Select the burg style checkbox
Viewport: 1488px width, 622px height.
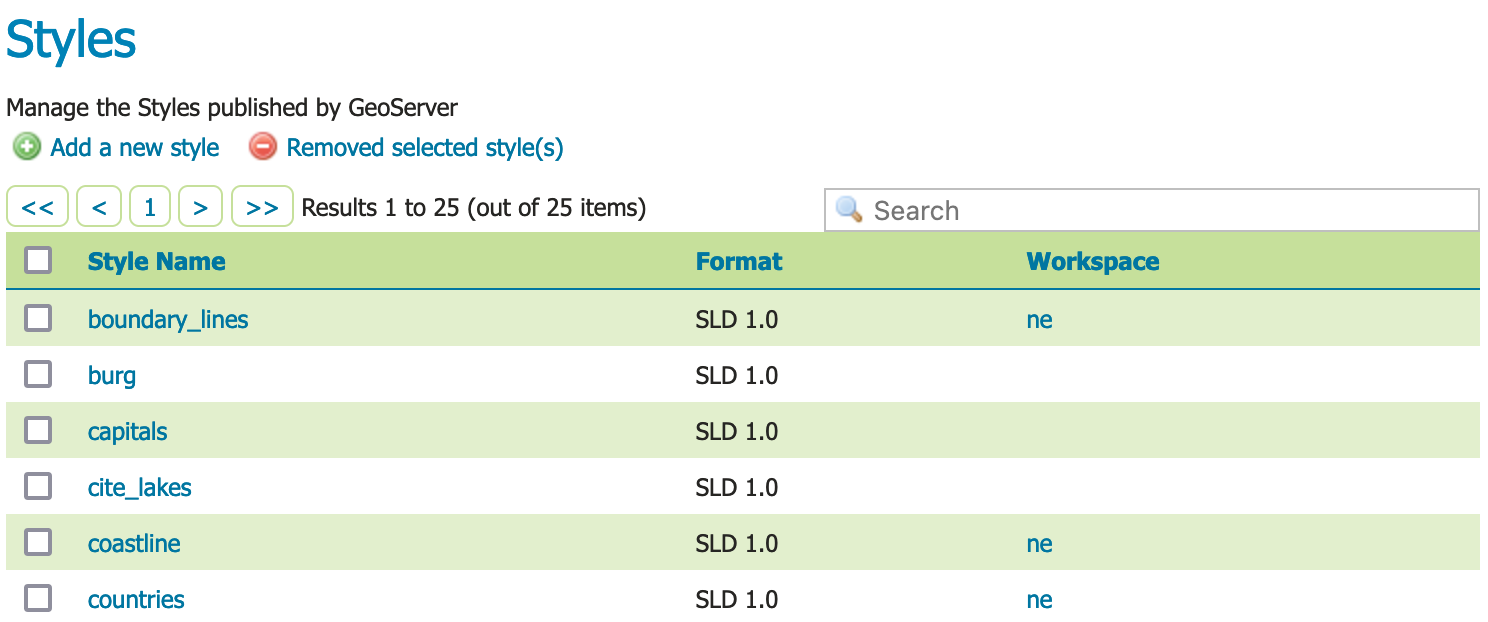click(x=38, y=375)
